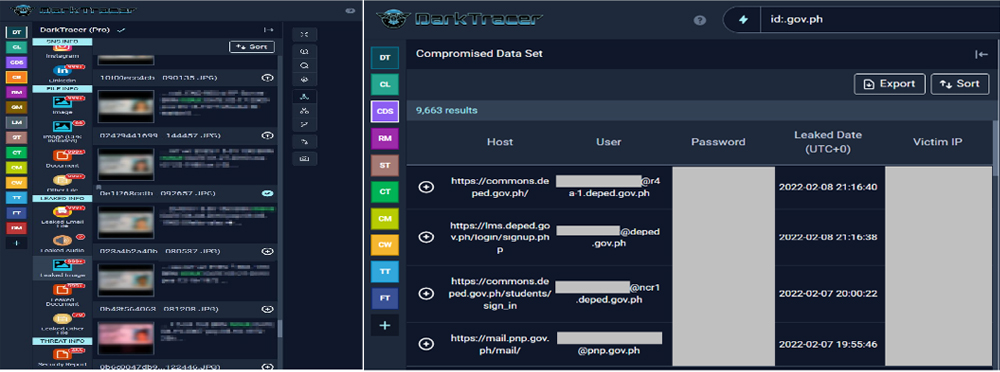Click the screenshot icon at toolbar bottom

point(304,158)
